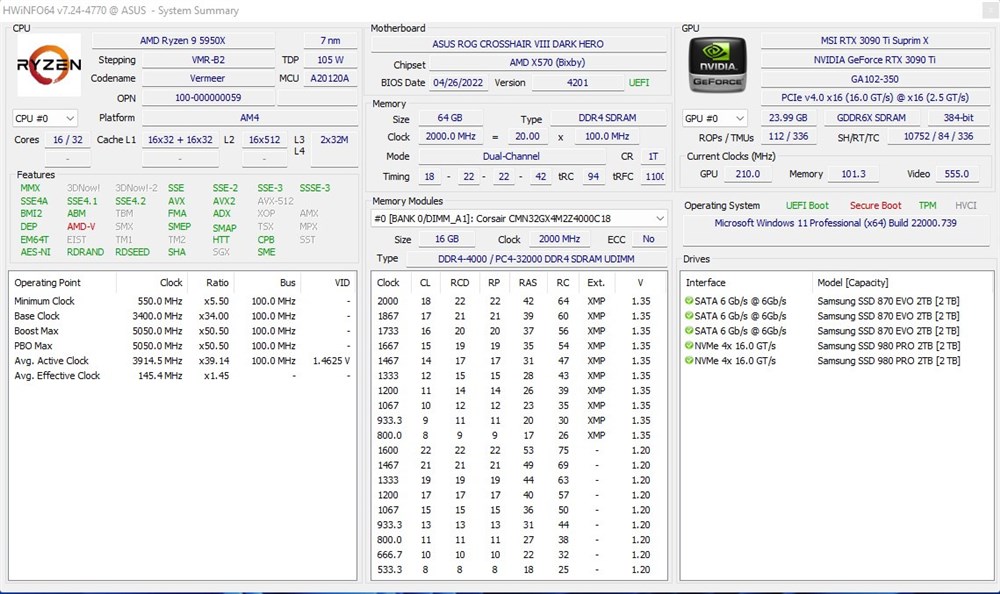Click the 'Base Clock' operating point row
This screenshot has height=594, width=1000.
tap(182, 316)
